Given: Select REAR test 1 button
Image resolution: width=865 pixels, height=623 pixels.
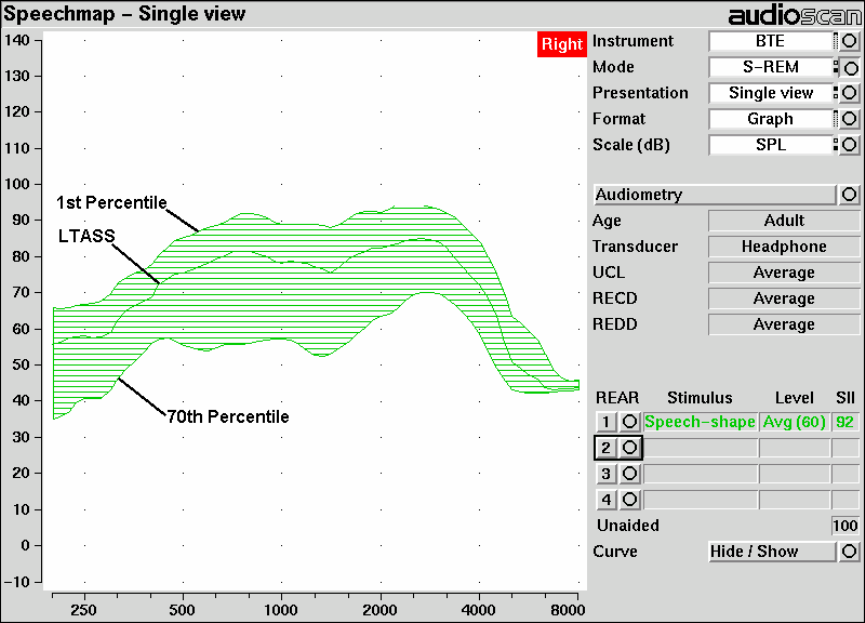Looking at the screenshot, I should [606, 422].
